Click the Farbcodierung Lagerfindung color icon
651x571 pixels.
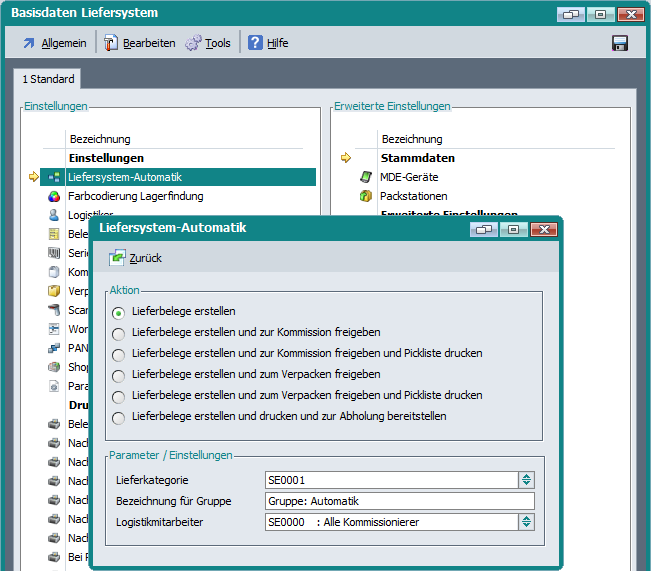coord(54,196)
